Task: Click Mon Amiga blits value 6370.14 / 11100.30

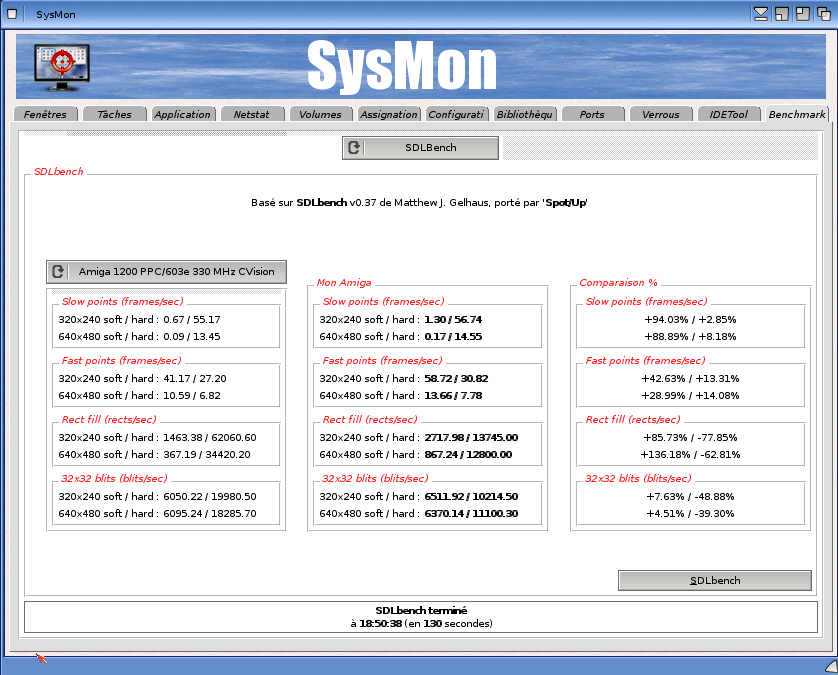Action: pyautogui.click(x=471, y=514)
